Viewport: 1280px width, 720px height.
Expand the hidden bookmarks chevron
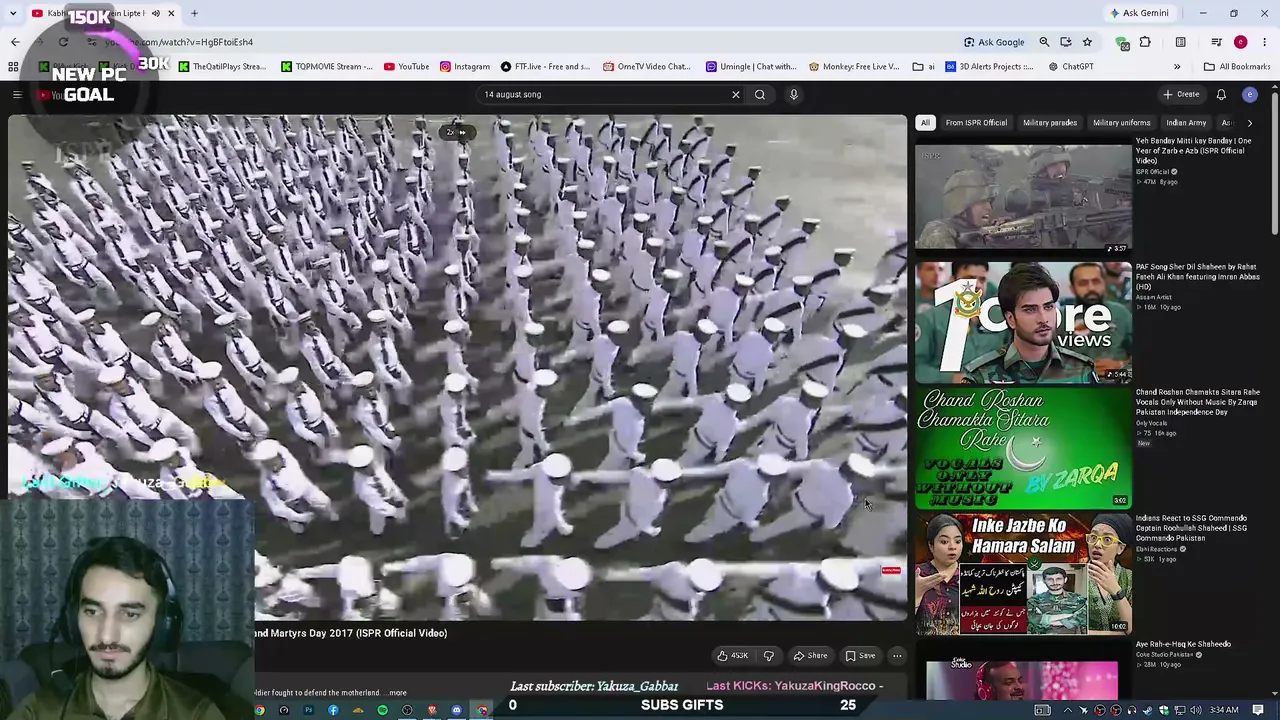point(1177,67)
